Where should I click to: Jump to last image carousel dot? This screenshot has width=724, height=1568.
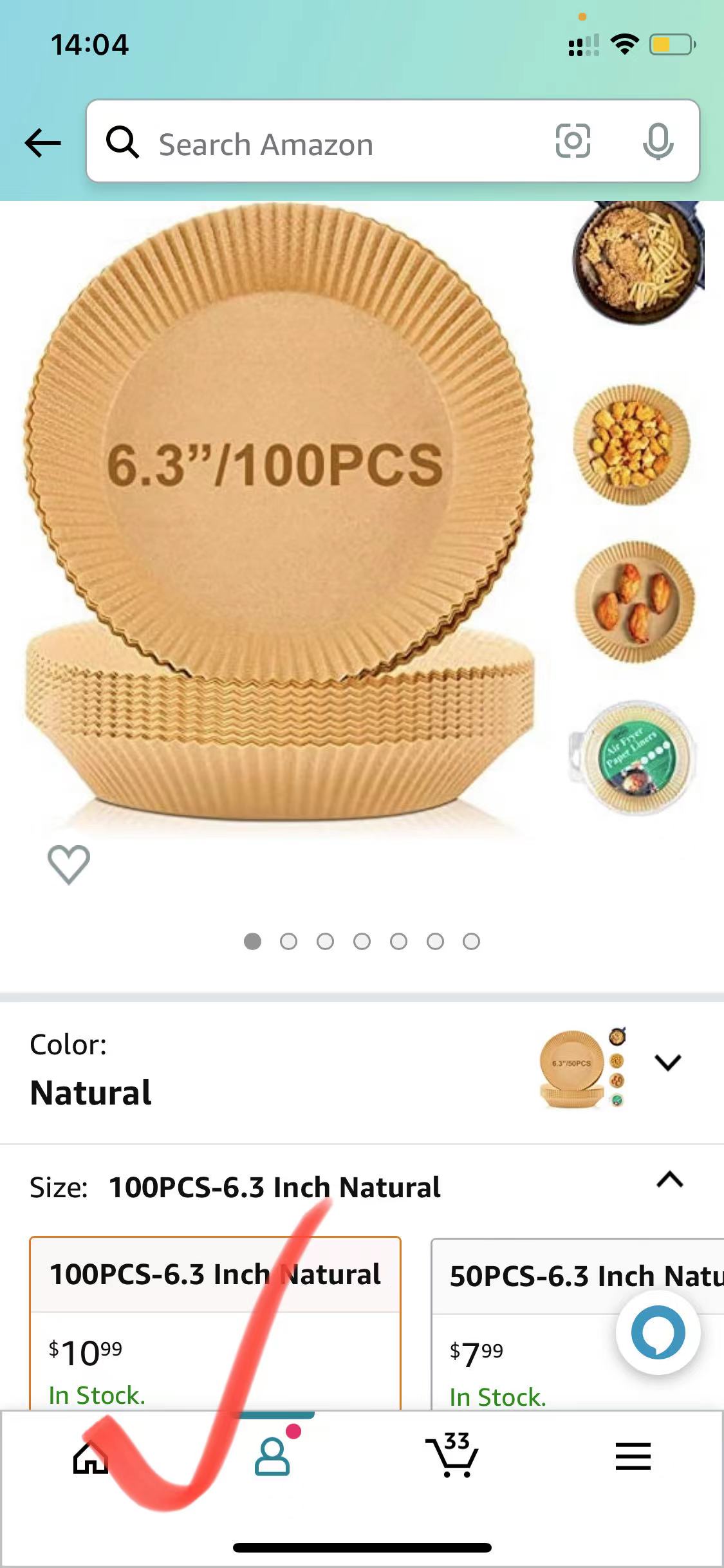(x=472, y=942)
